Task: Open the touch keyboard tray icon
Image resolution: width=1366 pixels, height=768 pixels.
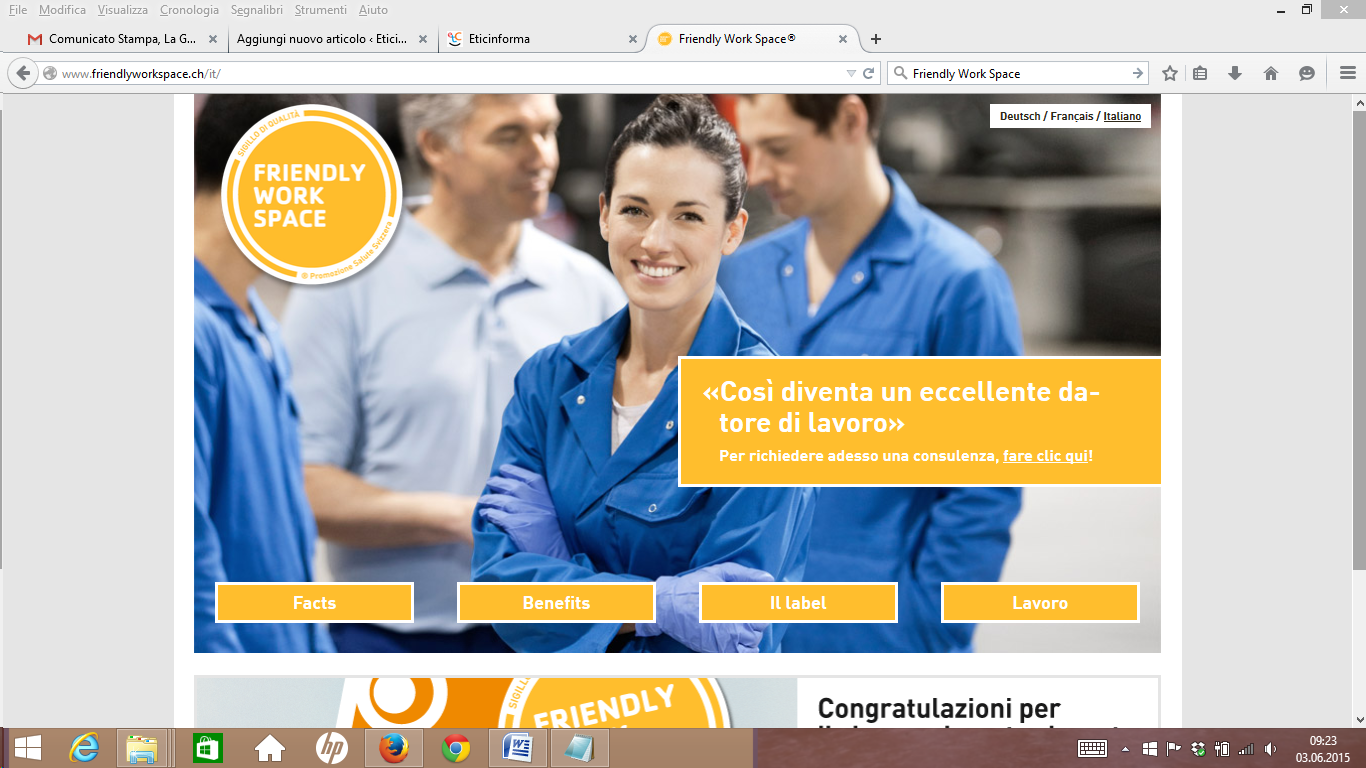Action: (1092, 748)
